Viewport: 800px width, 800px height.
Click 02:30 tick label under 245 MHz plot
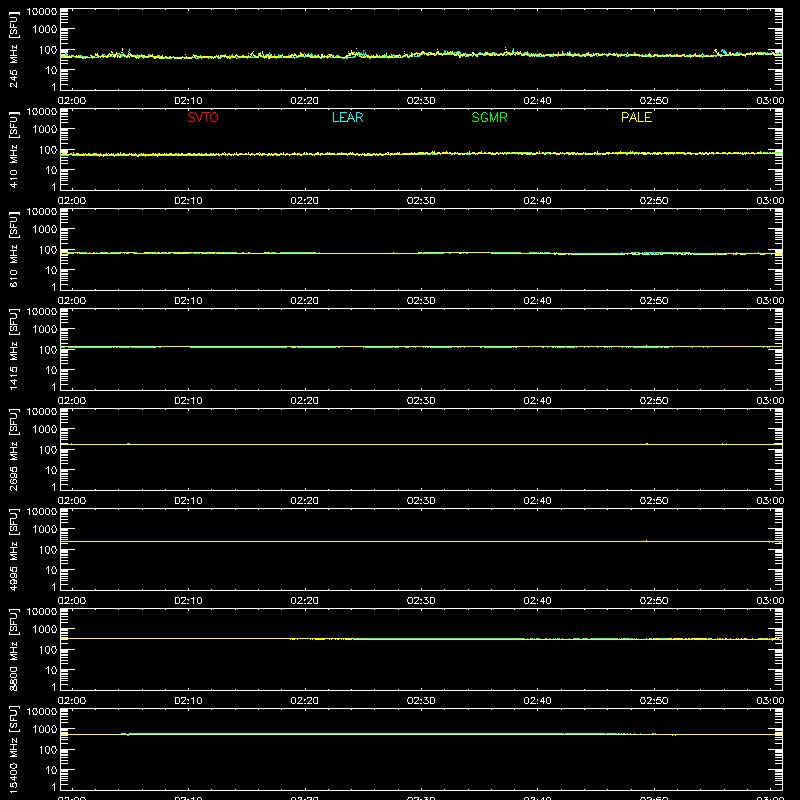tap(421, 101)
